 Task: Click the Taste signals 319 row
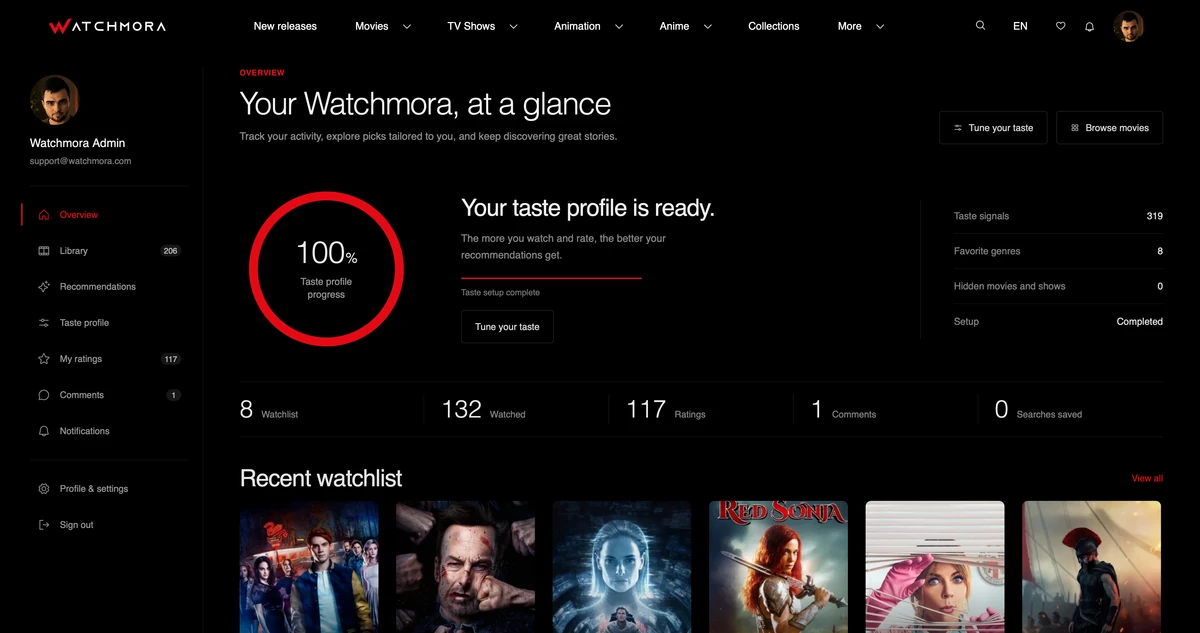coord(1058,216)
